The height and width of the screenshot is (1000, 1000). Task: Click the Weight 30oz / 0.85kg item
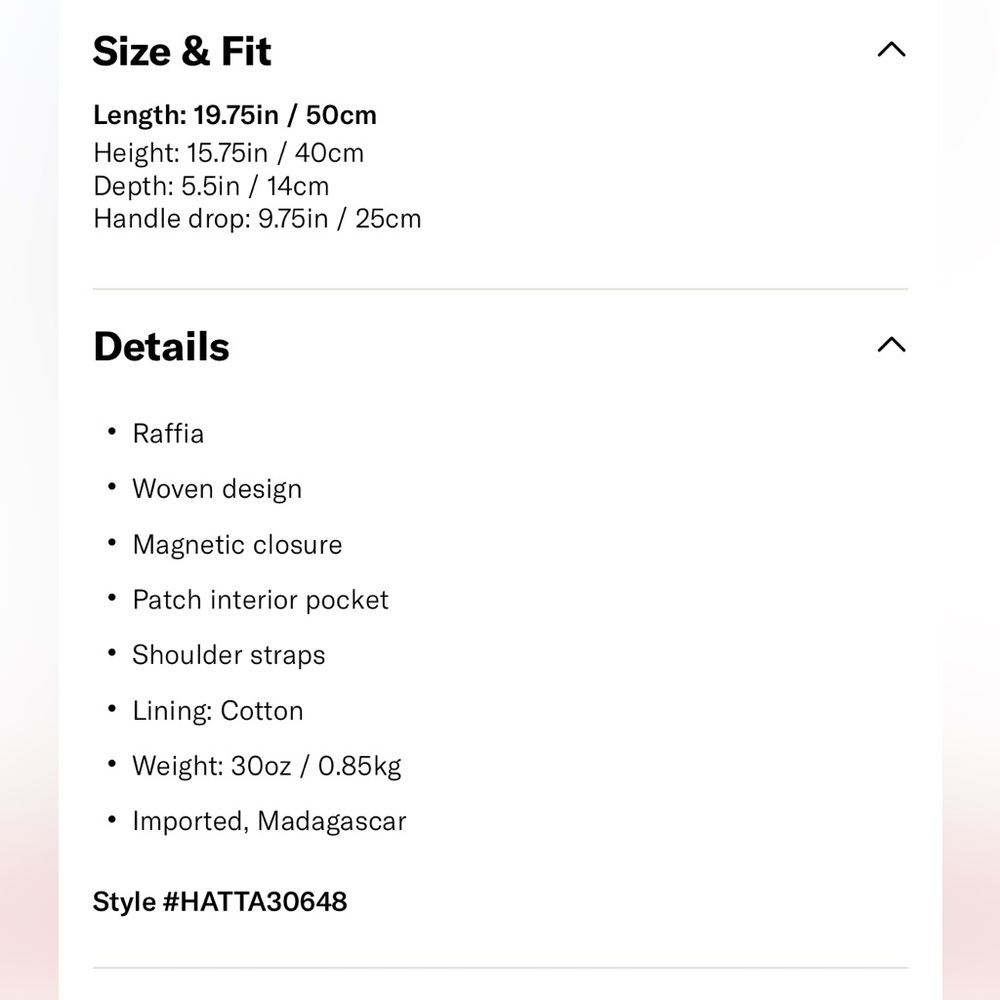267,766
